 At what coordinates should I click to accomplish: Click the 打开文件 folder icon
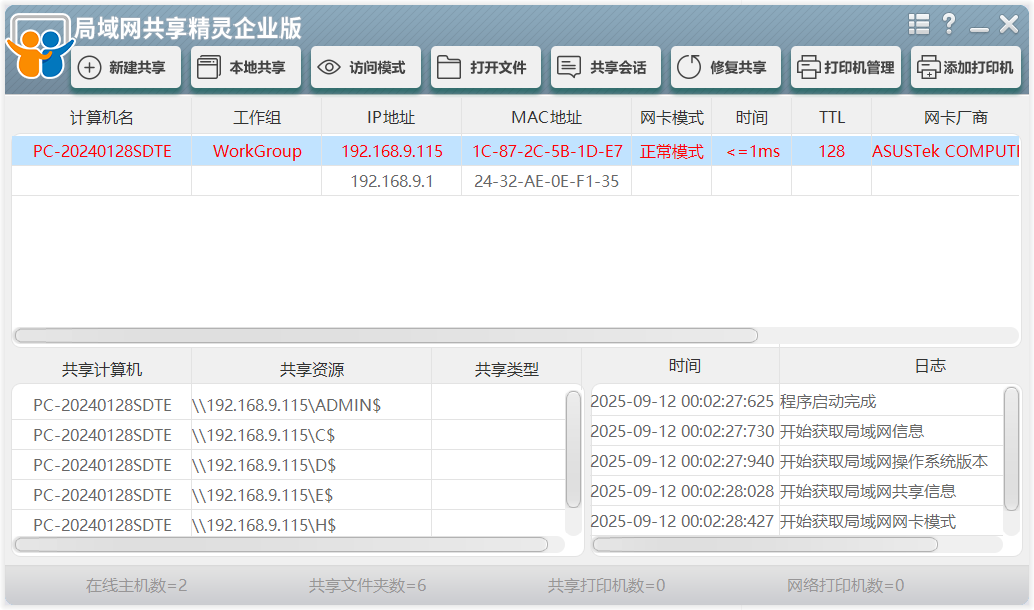pos(449,68)
